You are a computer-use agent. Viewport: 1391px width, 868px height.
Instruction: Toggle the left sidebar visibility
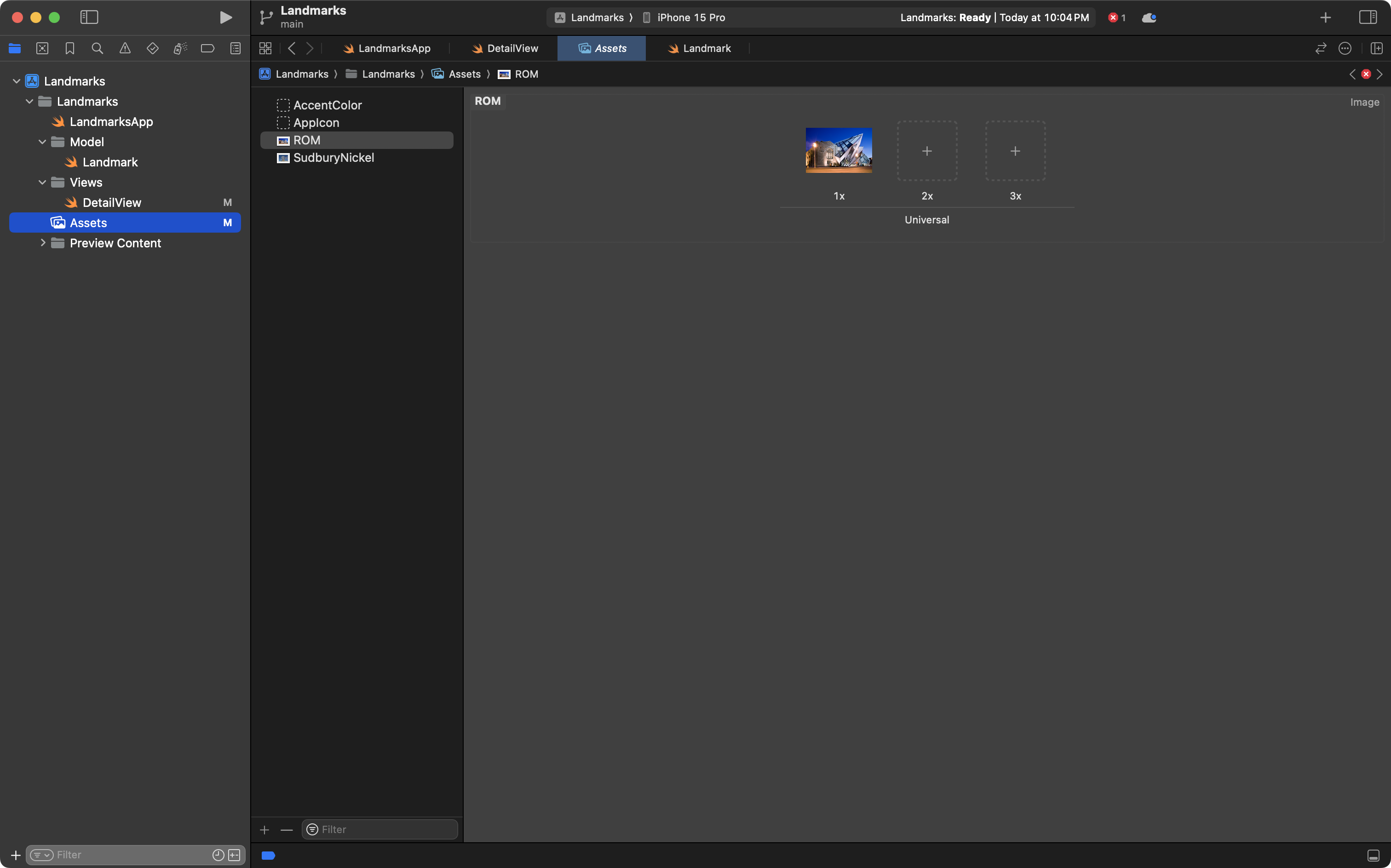[x=89, y=17]
